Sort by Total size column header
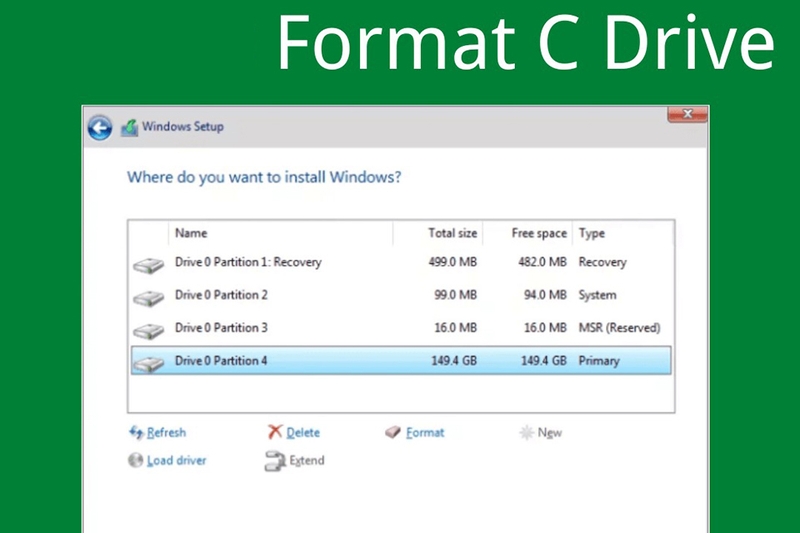 pyautogui.click(x=438, y=233)
